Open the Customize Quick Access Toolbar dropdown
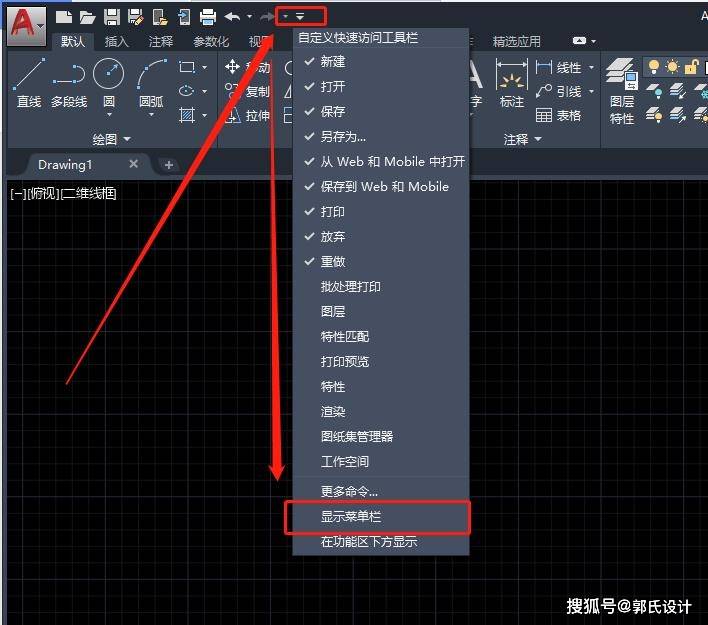Screen dimensions: 708x625 pos(300,17)
